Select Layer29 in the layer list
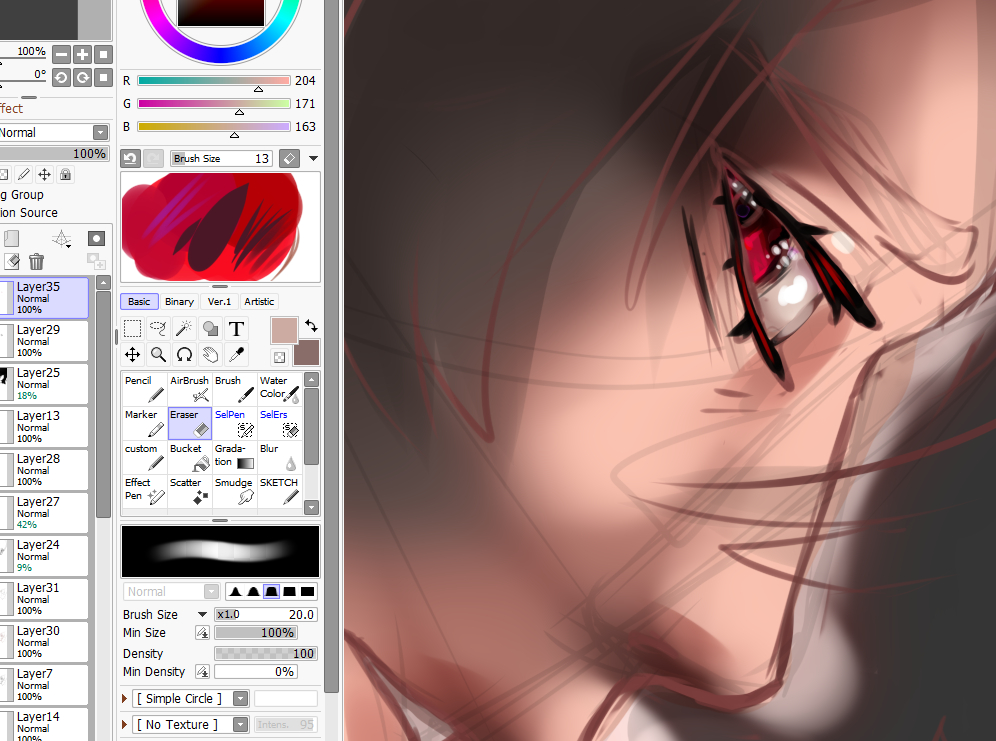 [x=45, y=340]
